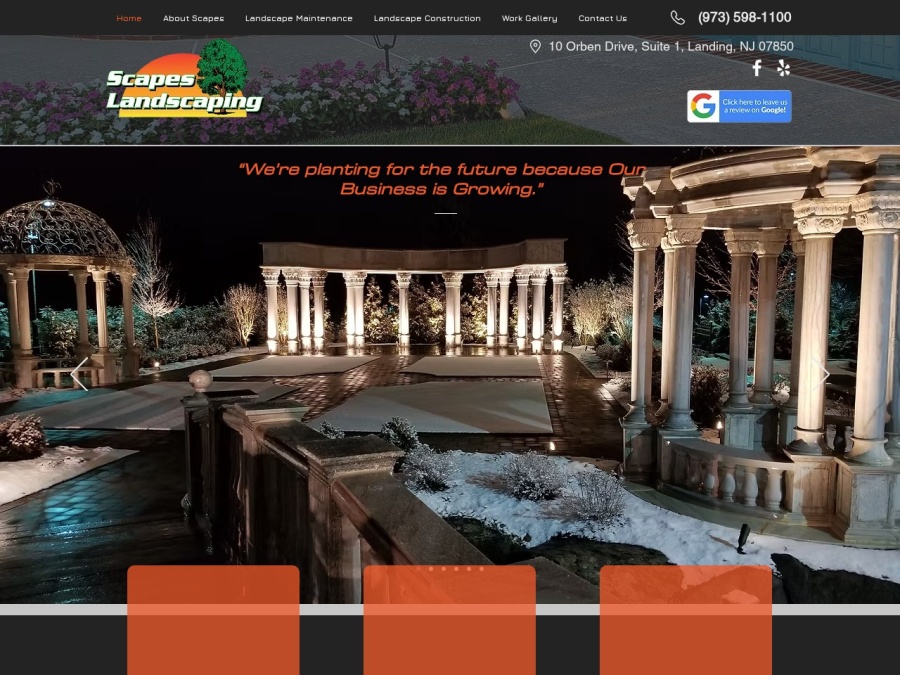Click the "We're planting for the future" quote

coord(443,179)
